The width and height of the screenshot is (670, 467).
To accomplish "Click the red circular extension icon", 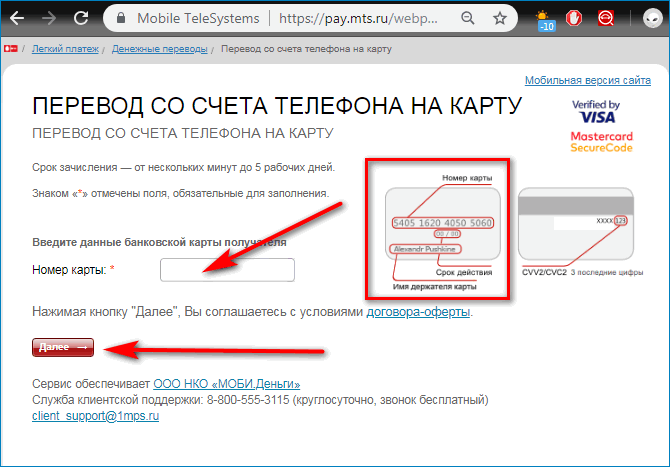I will tap(606, 18).
